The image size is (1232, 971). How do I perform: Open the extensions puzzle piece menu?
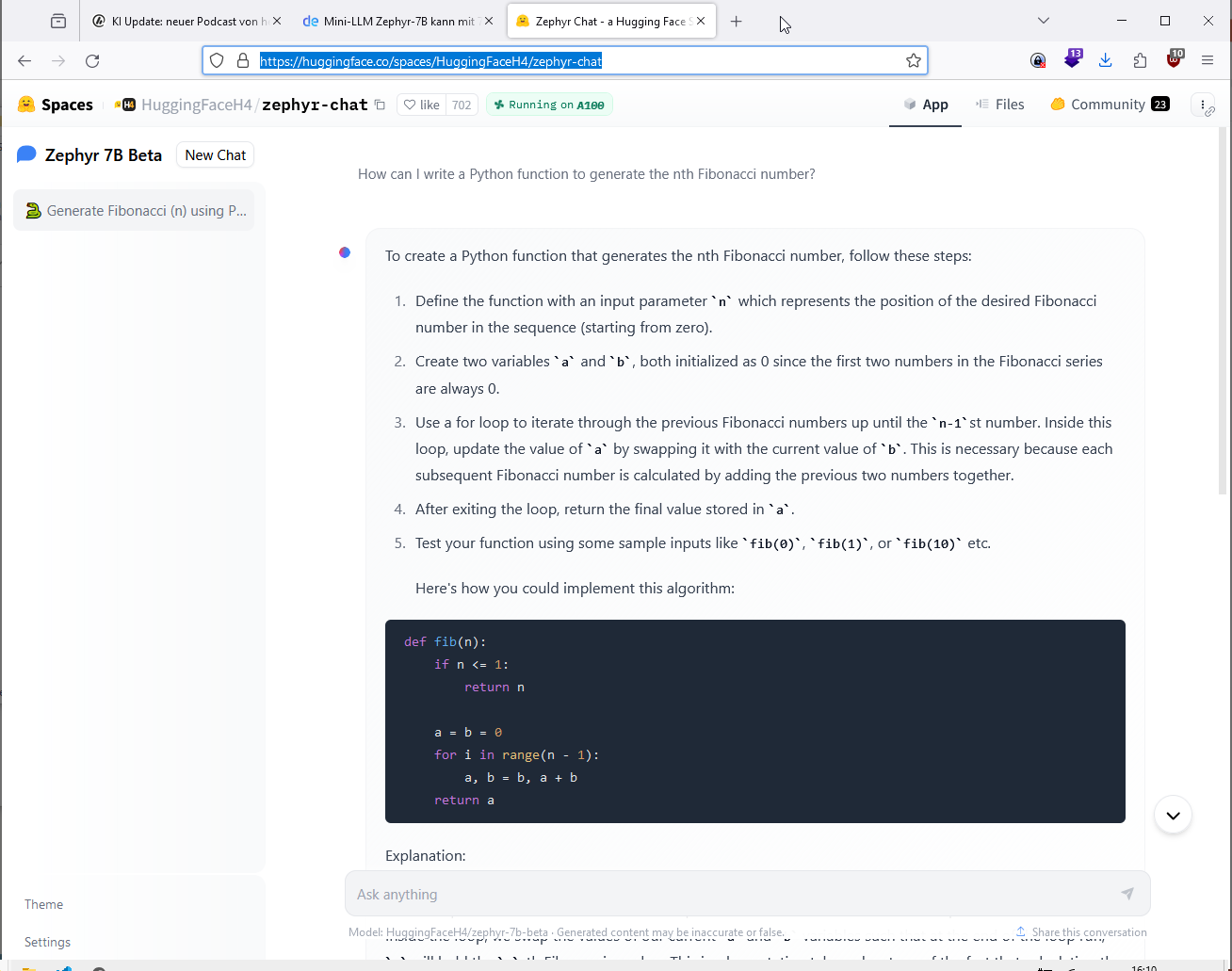pyautogui.click(x=1141, y=60)
